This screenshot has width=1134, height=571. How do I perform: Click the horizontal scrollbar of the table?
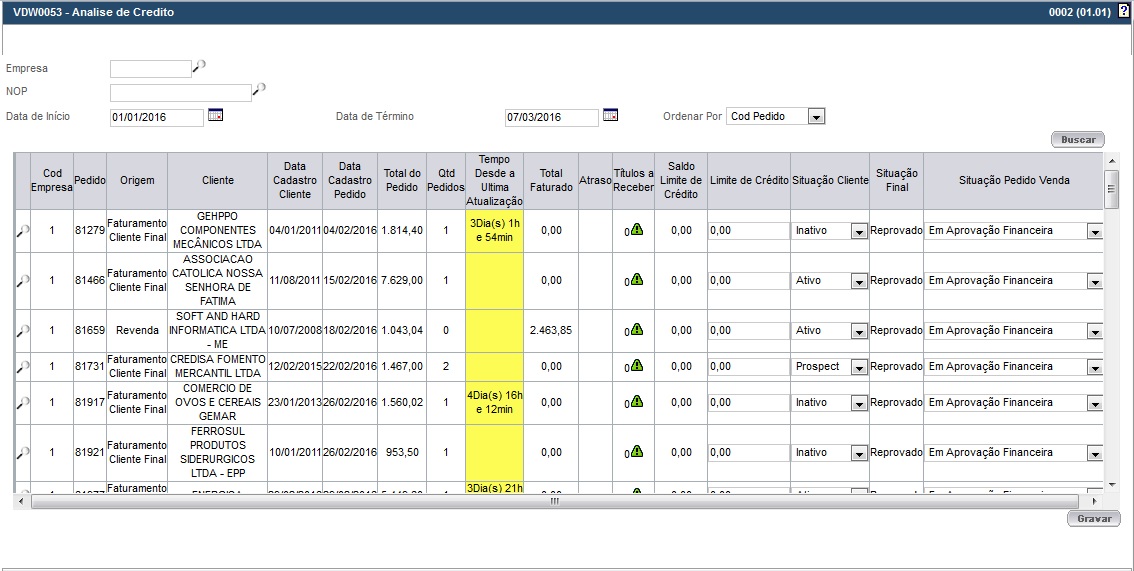[555, 501]
